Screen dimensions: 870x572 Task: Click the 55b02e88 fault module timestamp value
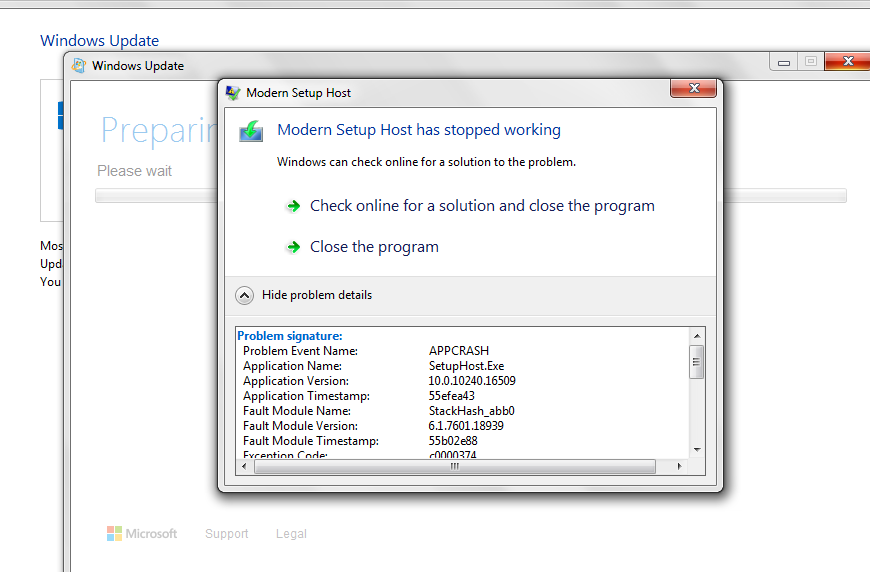point(453,441)
